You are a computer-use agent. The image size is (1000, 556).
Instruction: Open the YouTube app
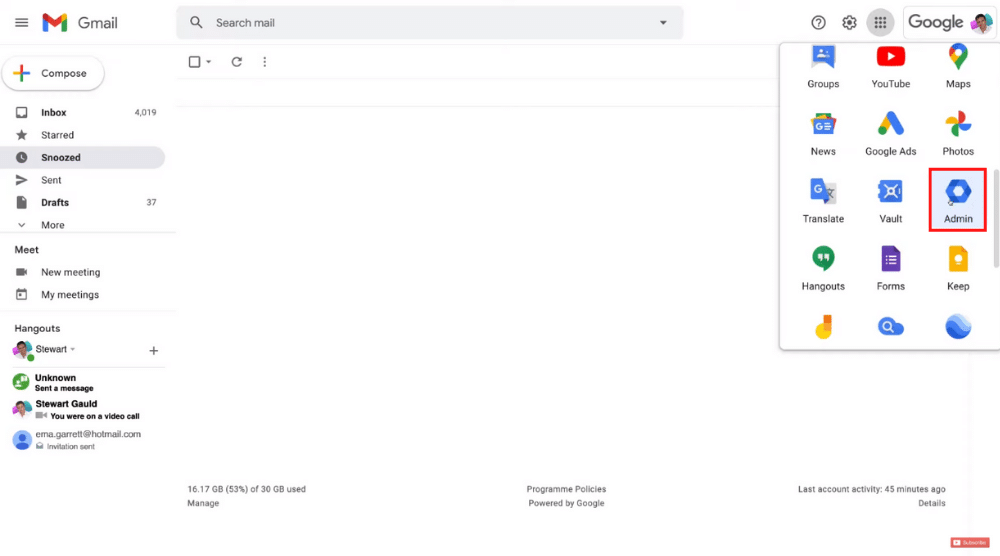coord(891,67)
